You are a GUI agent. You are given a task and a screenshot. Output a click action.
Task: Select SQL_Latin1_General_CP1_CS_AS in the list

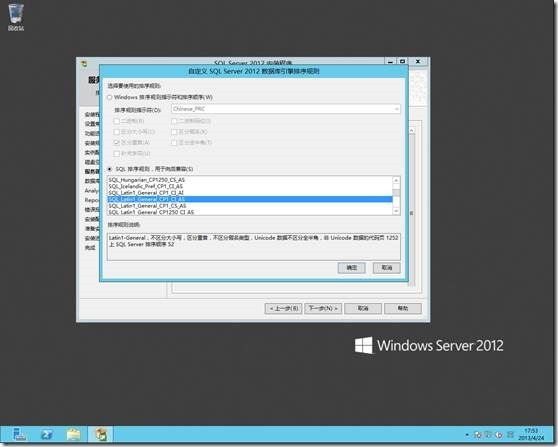(x=250, y=206)
